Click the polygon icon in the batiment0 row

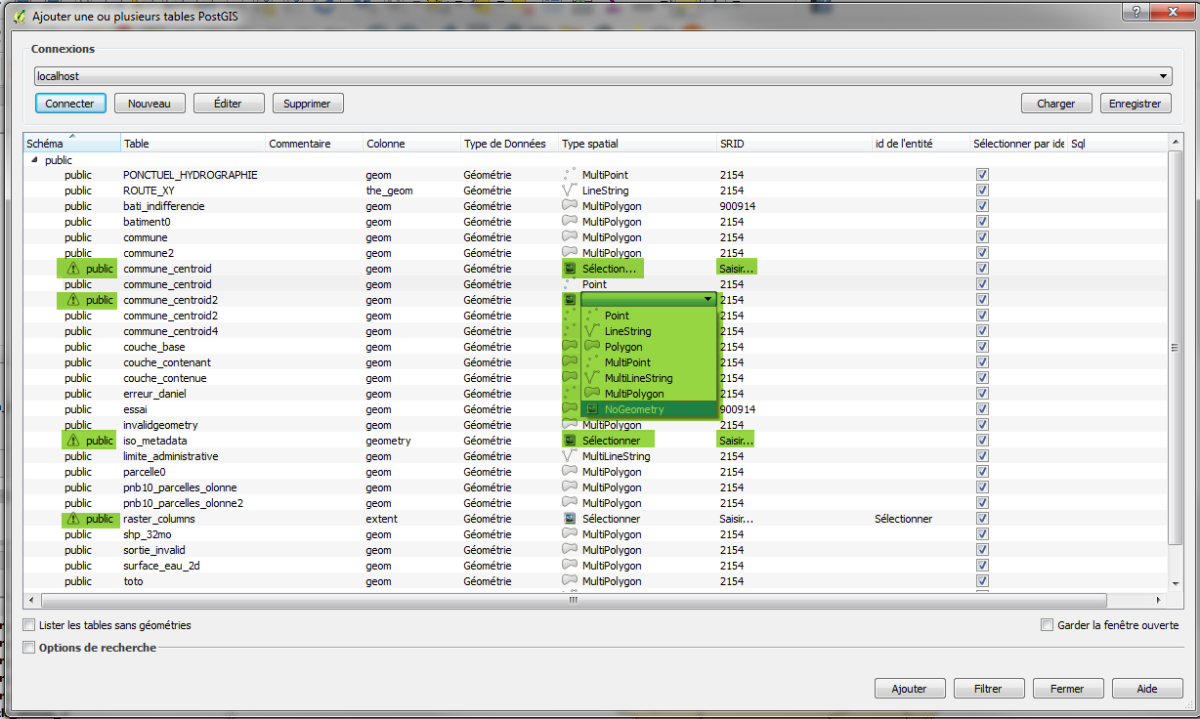tap(570, 221)
